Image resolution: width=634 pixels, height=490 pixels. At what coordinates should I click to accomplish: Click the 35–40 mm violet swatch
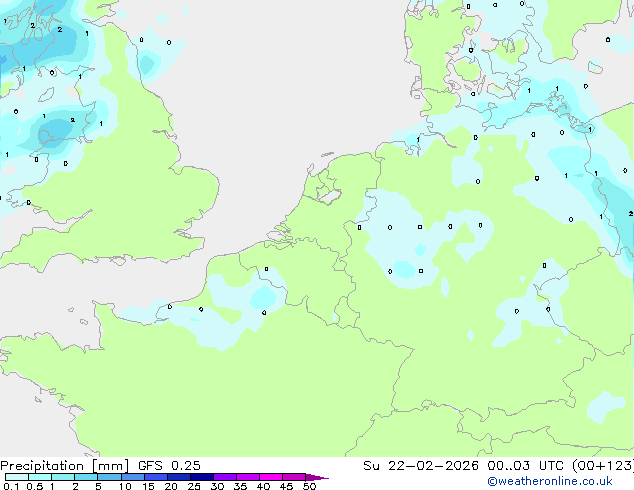click(x=248, y=477)
